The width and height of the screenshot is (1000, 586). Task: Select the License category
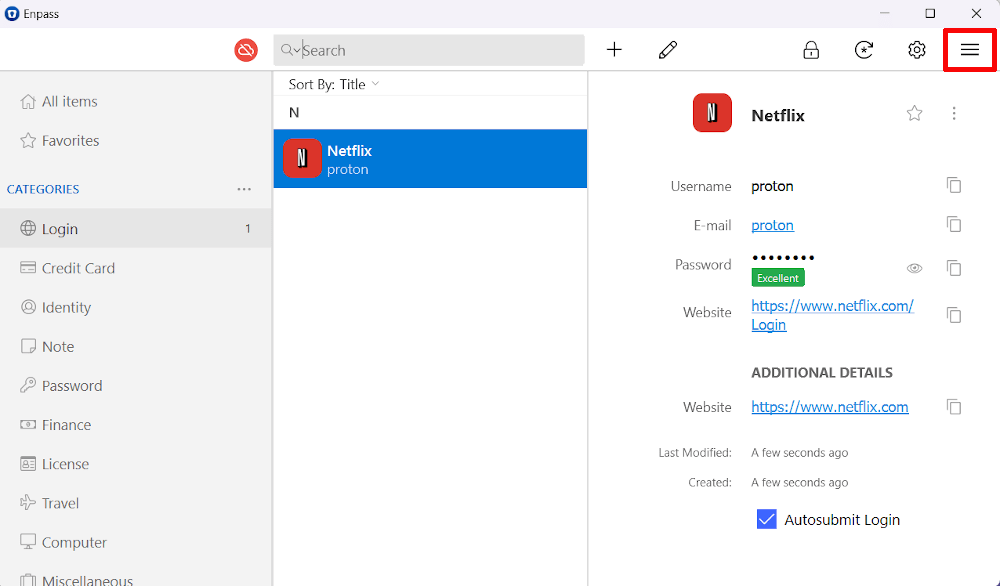pyautogui.click(x=135, y=464)
